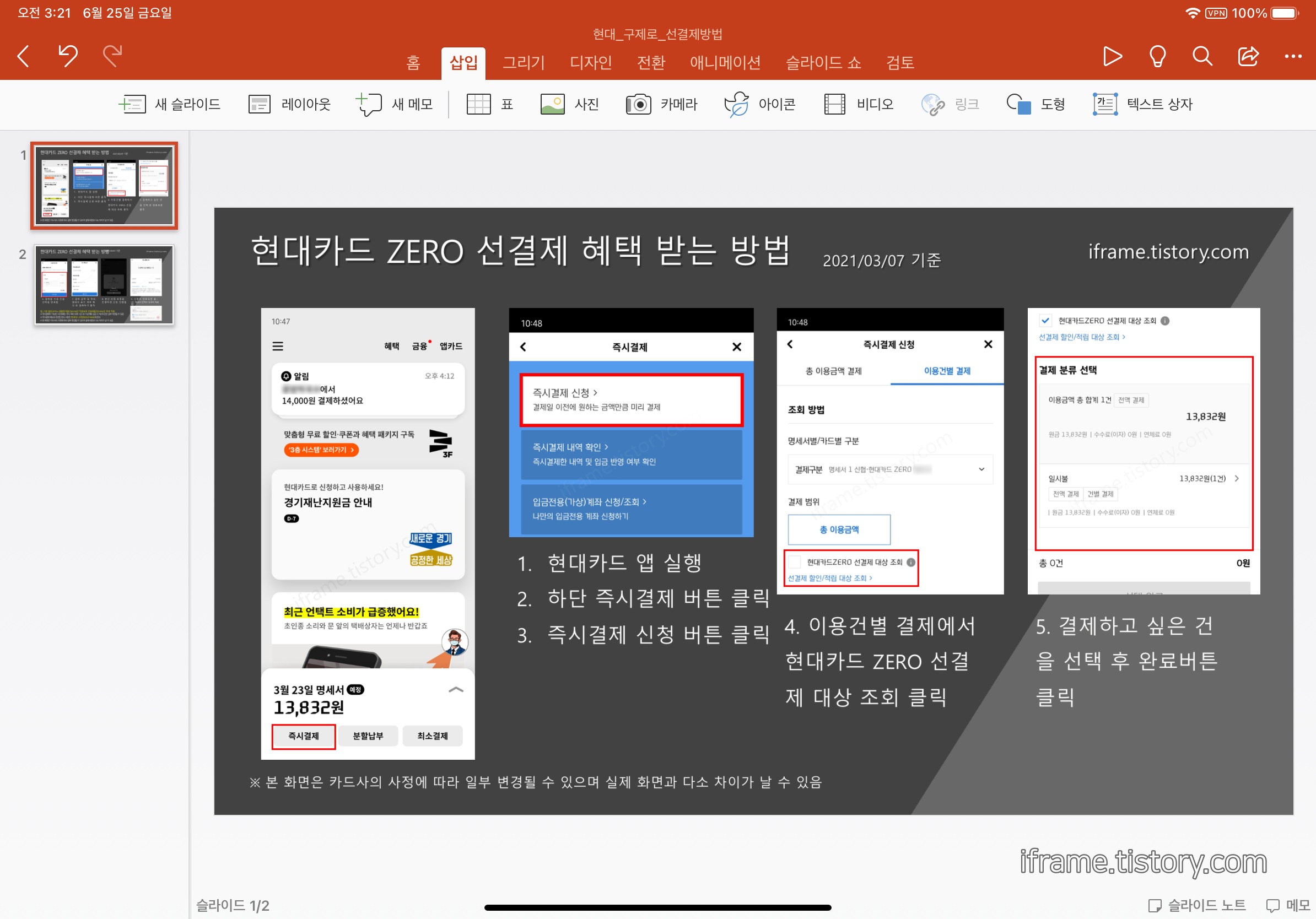Tap the Share icon

[1248, 56]
